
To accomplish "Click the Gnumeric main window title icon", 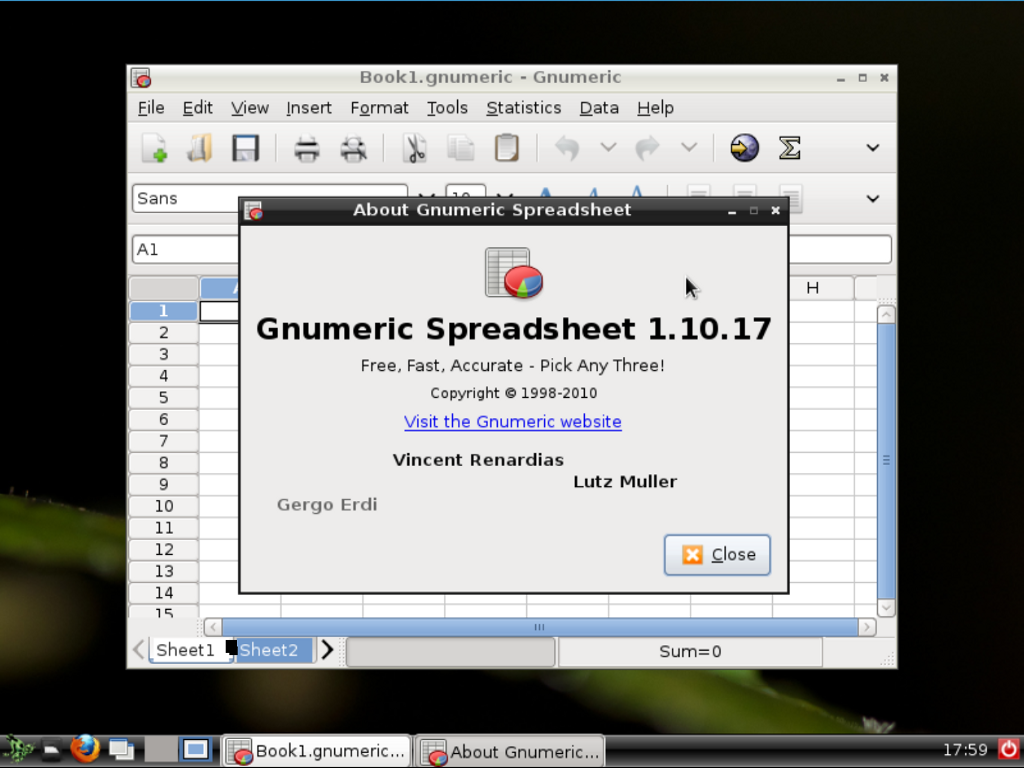I will (x=140, y=78).
